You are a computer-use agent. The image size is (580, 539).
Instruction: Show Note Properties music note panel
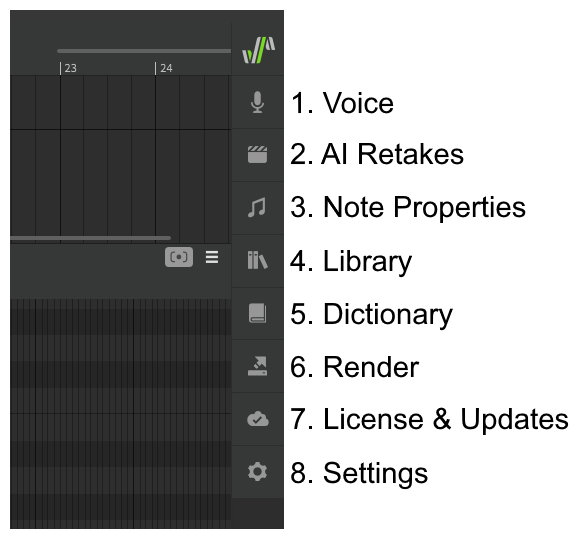pyautogui.click(x=257, y=208)
